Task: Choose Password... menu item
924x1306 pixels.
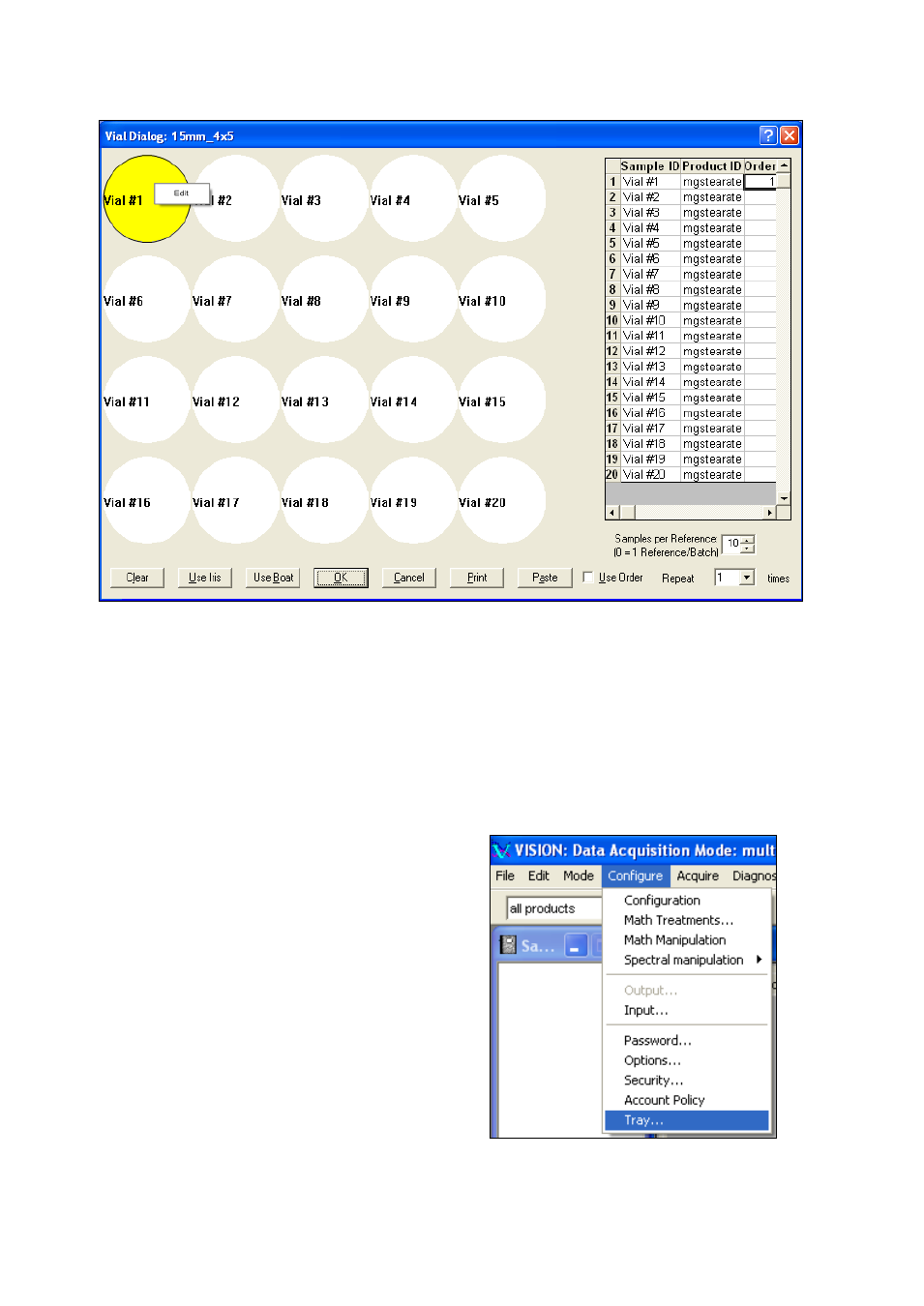Action: tap(686, 1041)
